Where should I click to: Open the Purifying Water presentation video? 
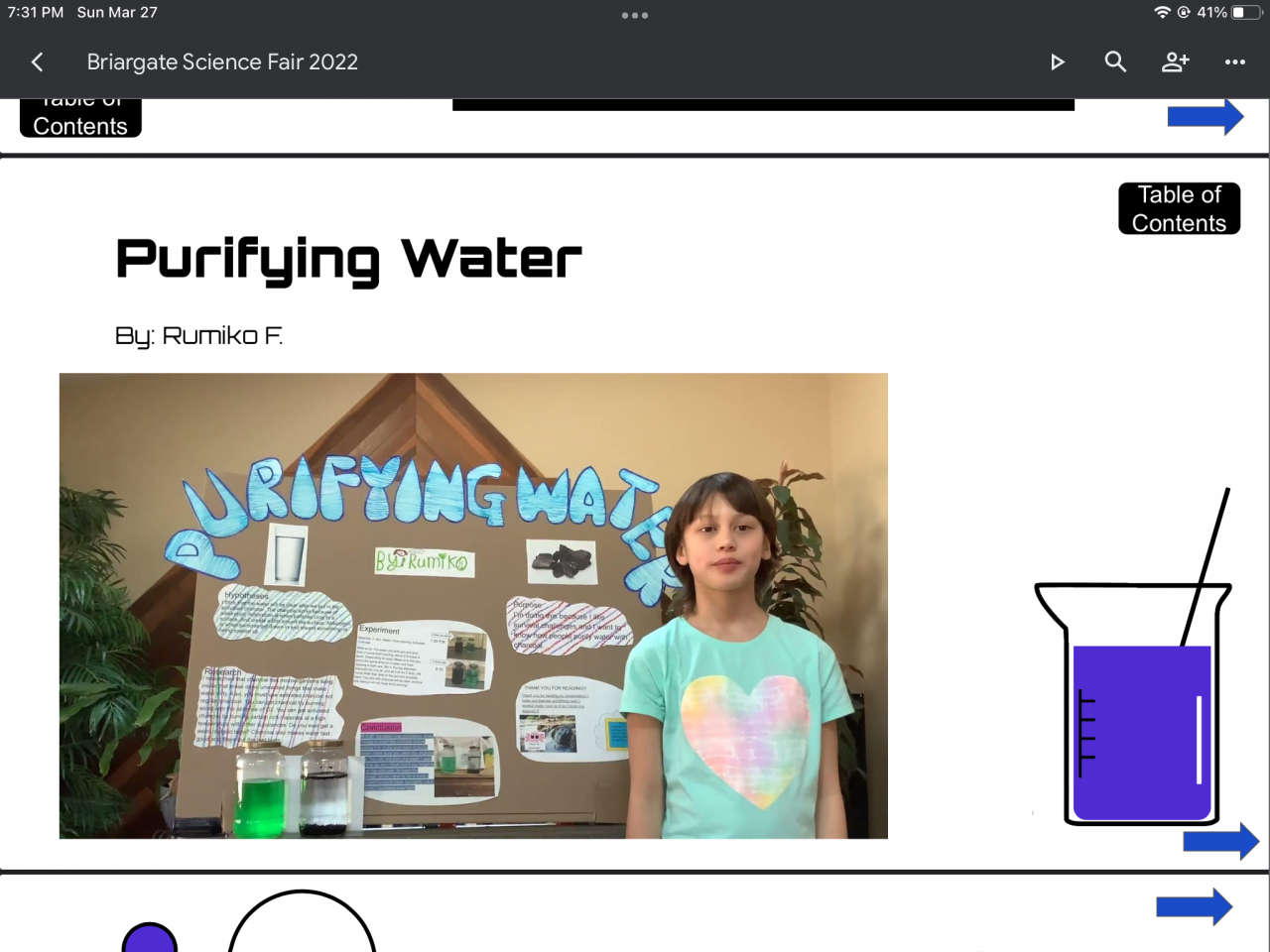(473, 606)
